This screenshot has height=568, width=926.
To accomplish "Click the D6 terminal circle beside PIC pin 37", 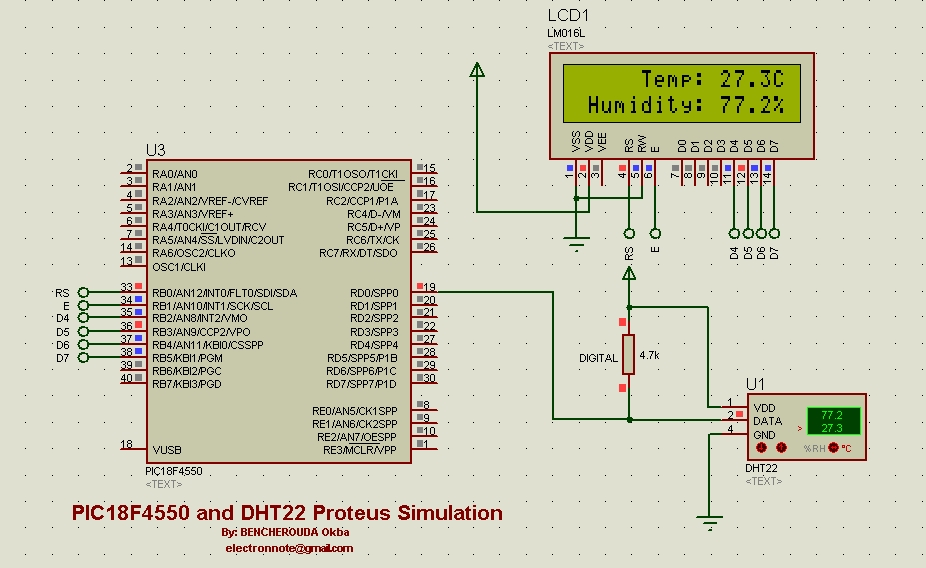I will pyautogui.click(x=83, y=344).
